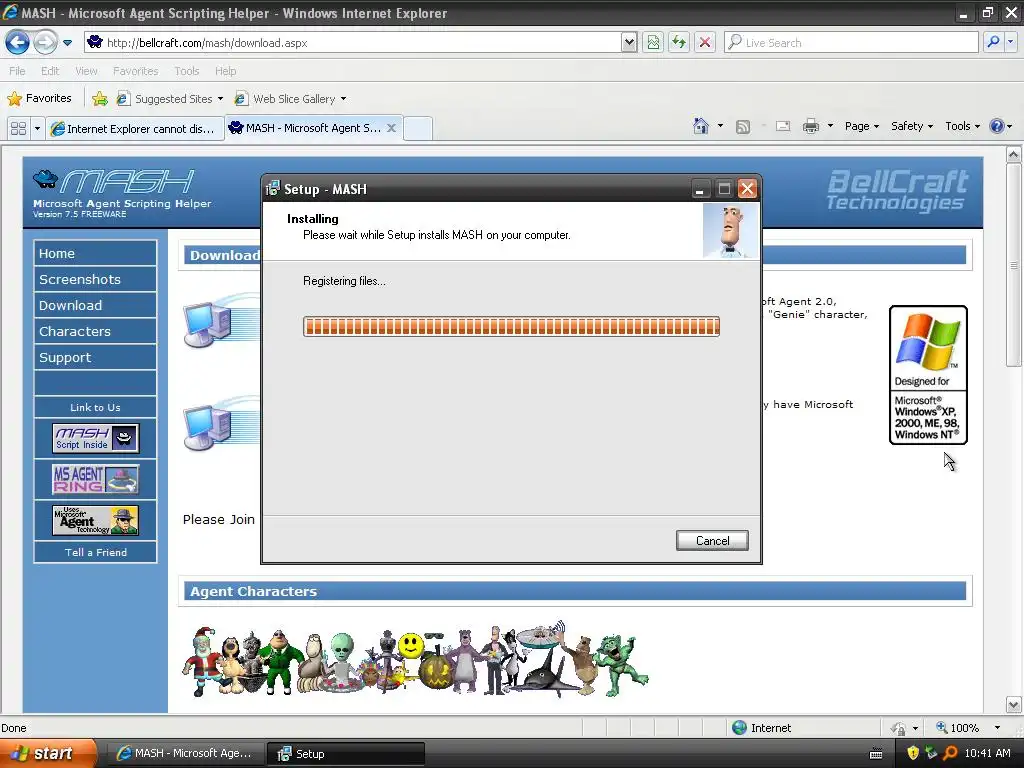
Task: Click the blue Help question icon
Action: tap(997, 126)
